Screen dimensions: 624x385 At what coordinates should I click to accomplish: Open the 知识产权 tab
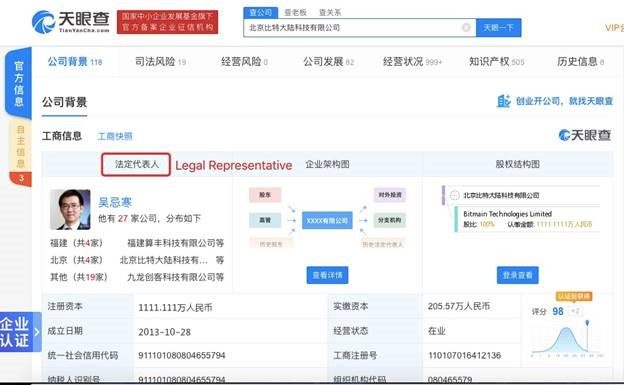(497, 62)
